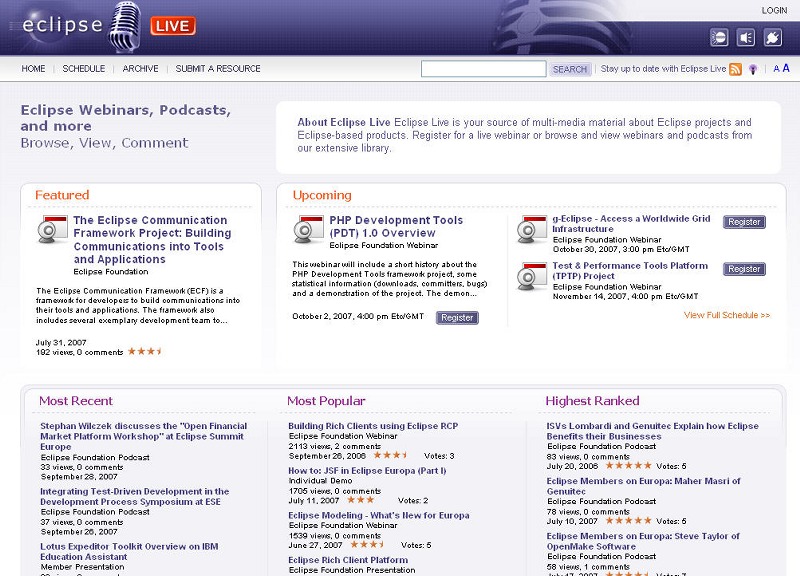800x576 pixels.
Task: Open the HOME menu item
Action: [x=33, y=69]
